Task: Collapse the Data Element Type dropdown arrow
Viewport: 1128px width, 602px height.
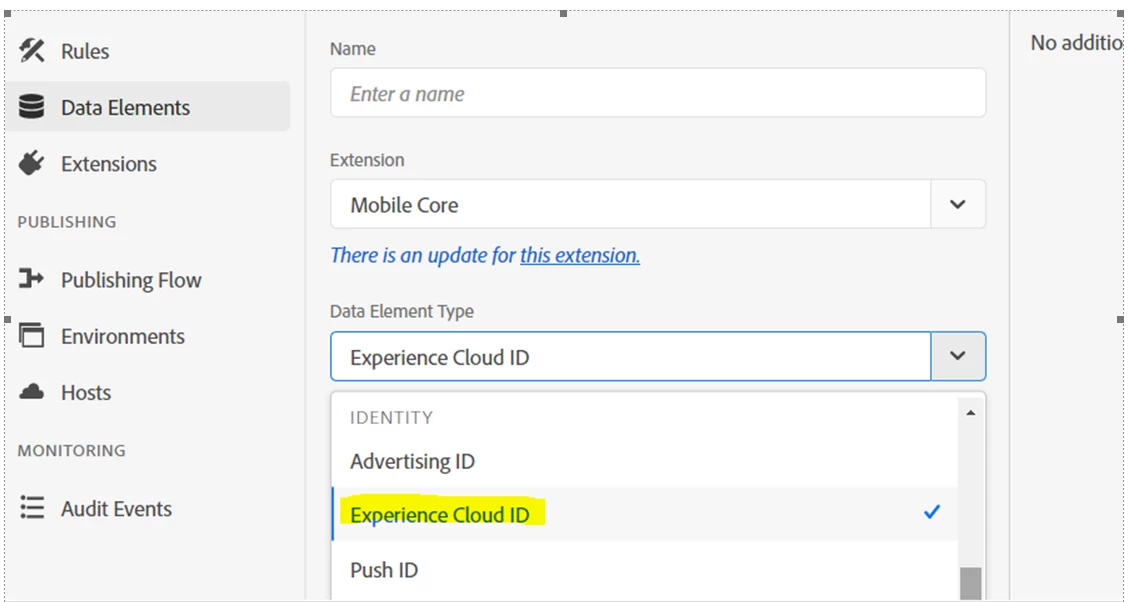Action: 957,356
